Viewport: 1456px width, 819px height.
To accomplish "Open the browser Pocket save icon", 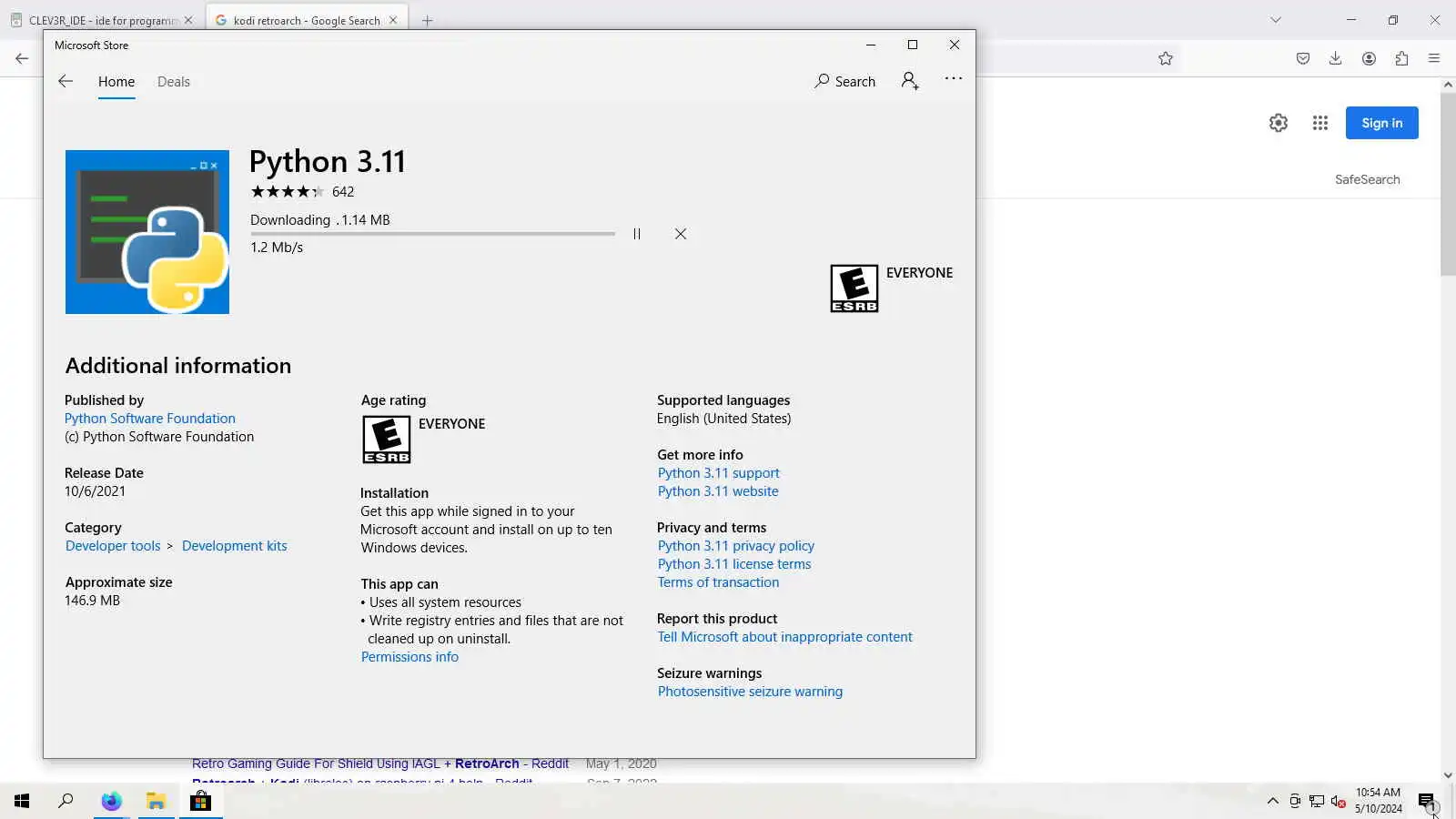I will 1303,58.
